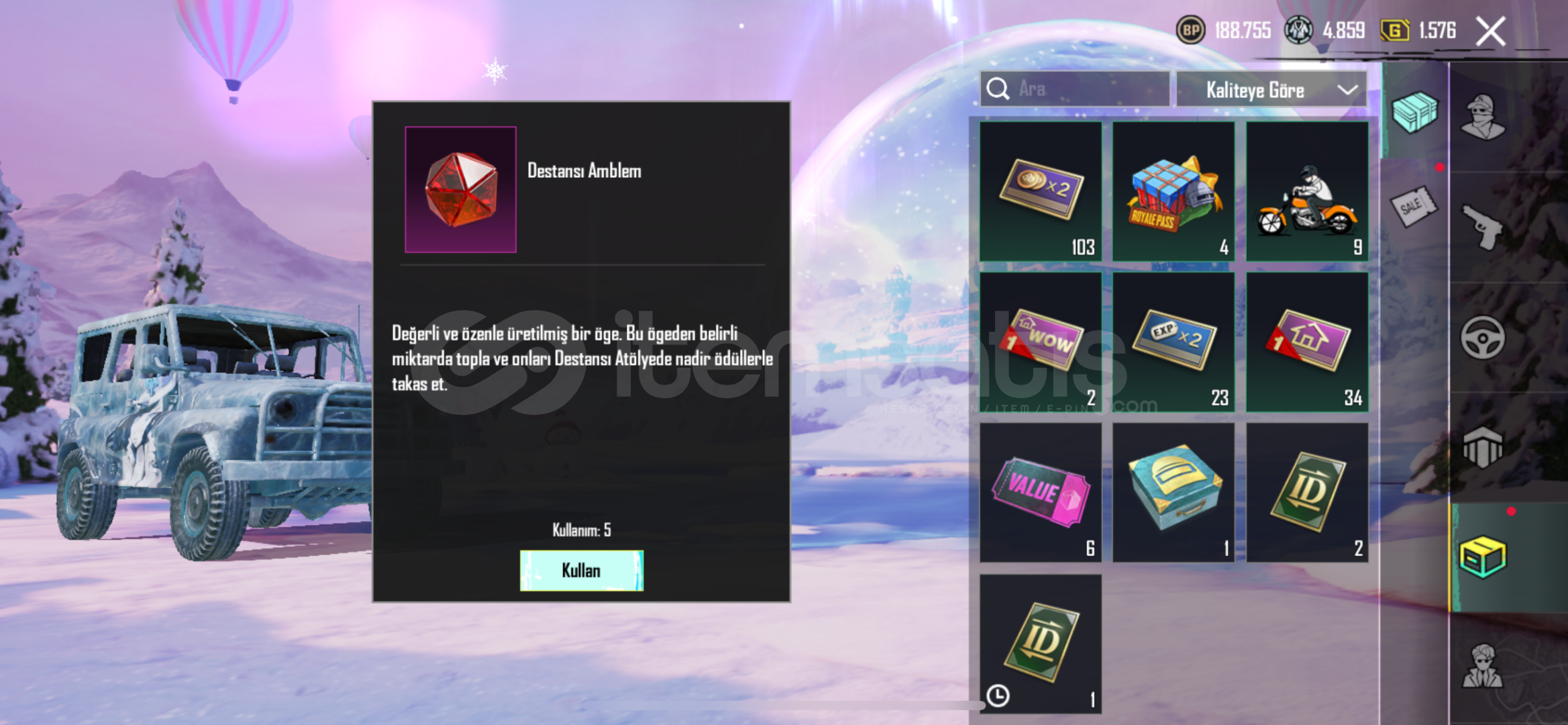The width and height of the screenshot is (1568, 725).
Task: Select the EXP x2 card item
Action: click(1173, 342)
